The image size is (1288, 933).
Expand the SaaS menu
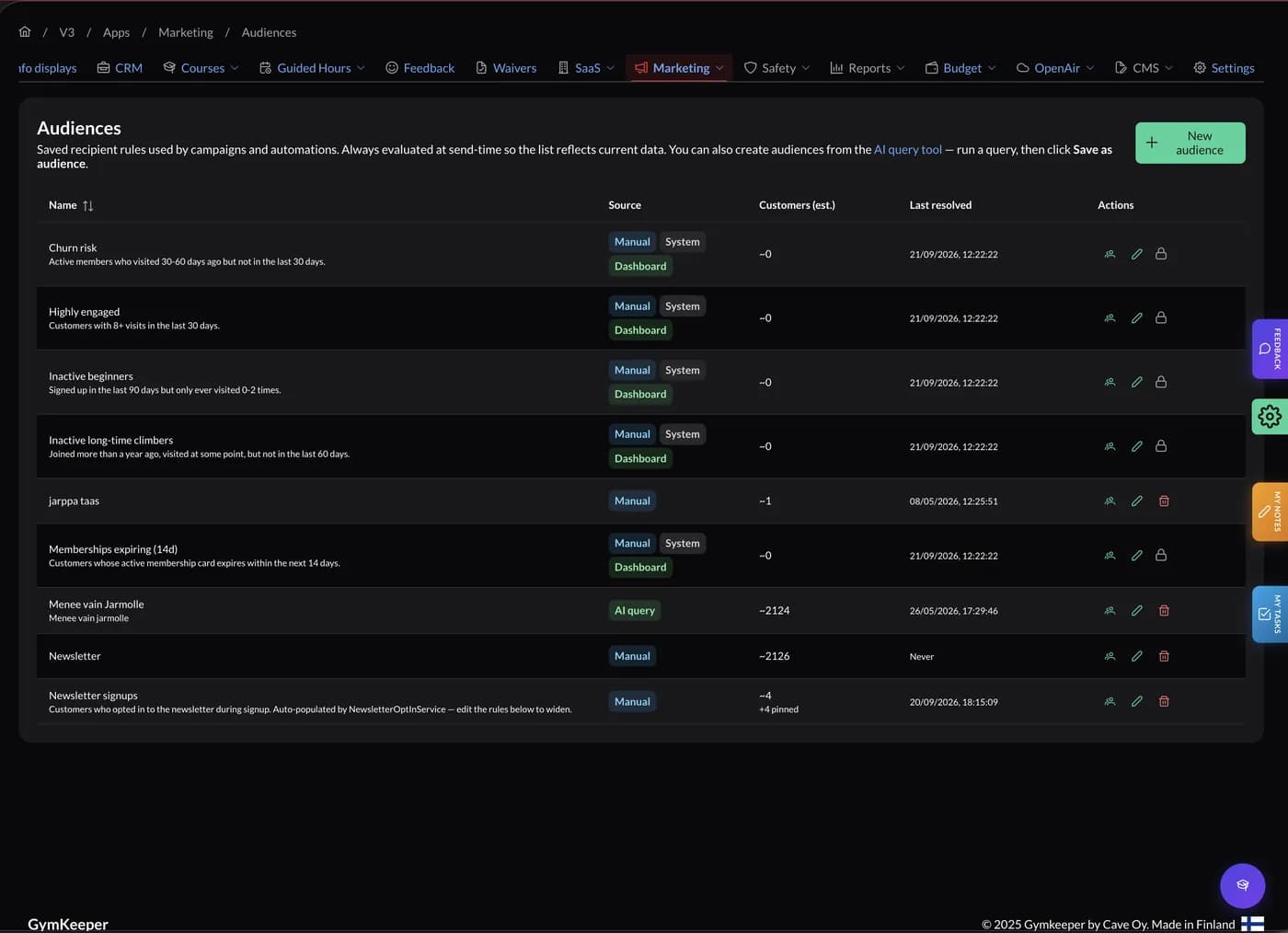point(586,68)
